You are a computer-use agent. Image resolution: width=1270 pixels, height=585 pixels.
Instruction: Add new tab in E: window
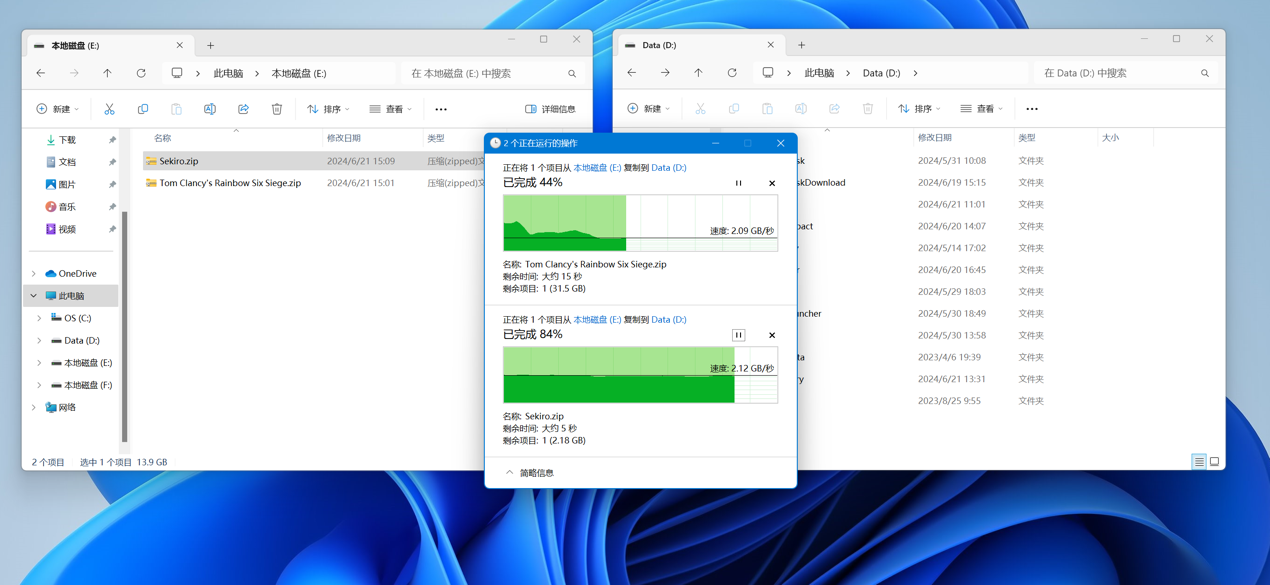click(210, 45)
